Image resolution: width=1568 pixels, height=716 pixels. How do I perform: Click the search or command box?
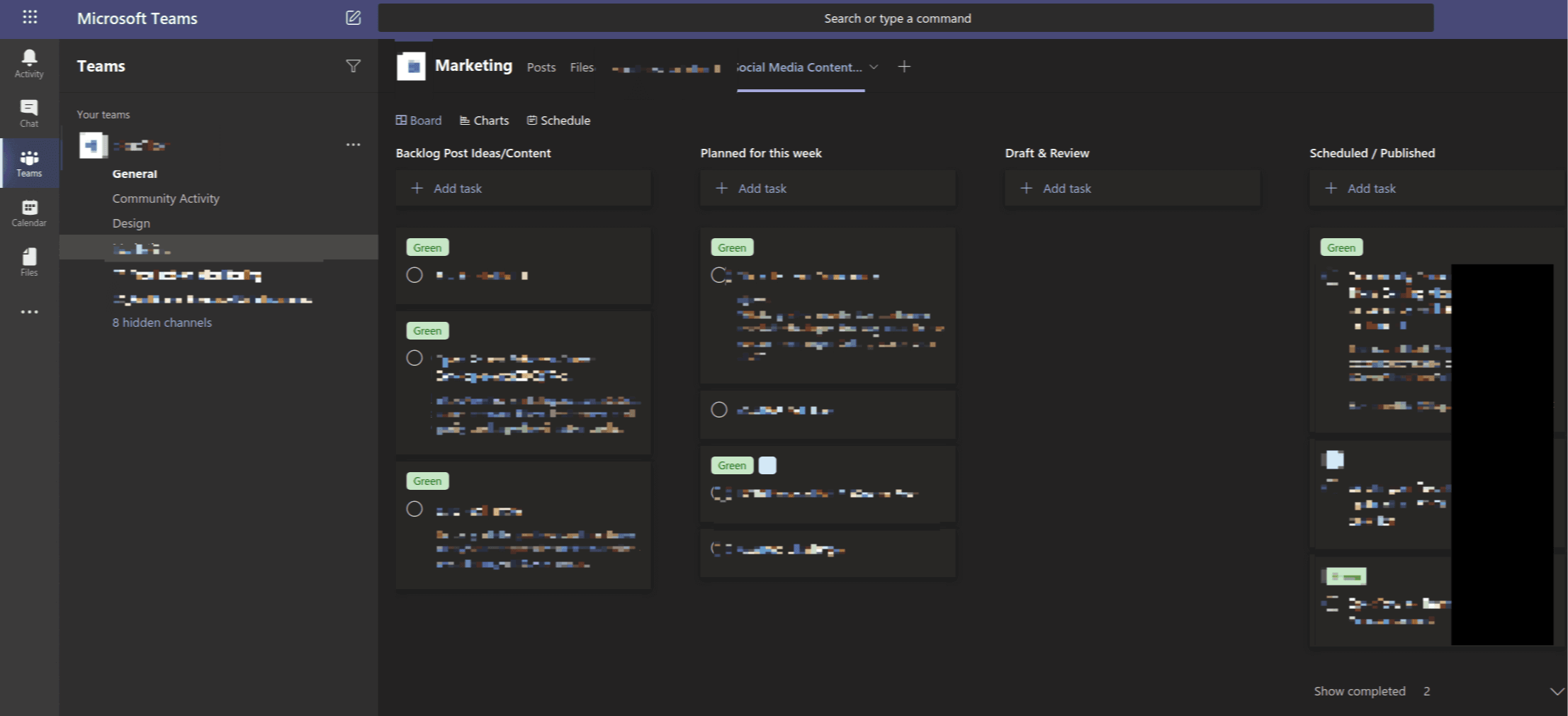point(906,18)
